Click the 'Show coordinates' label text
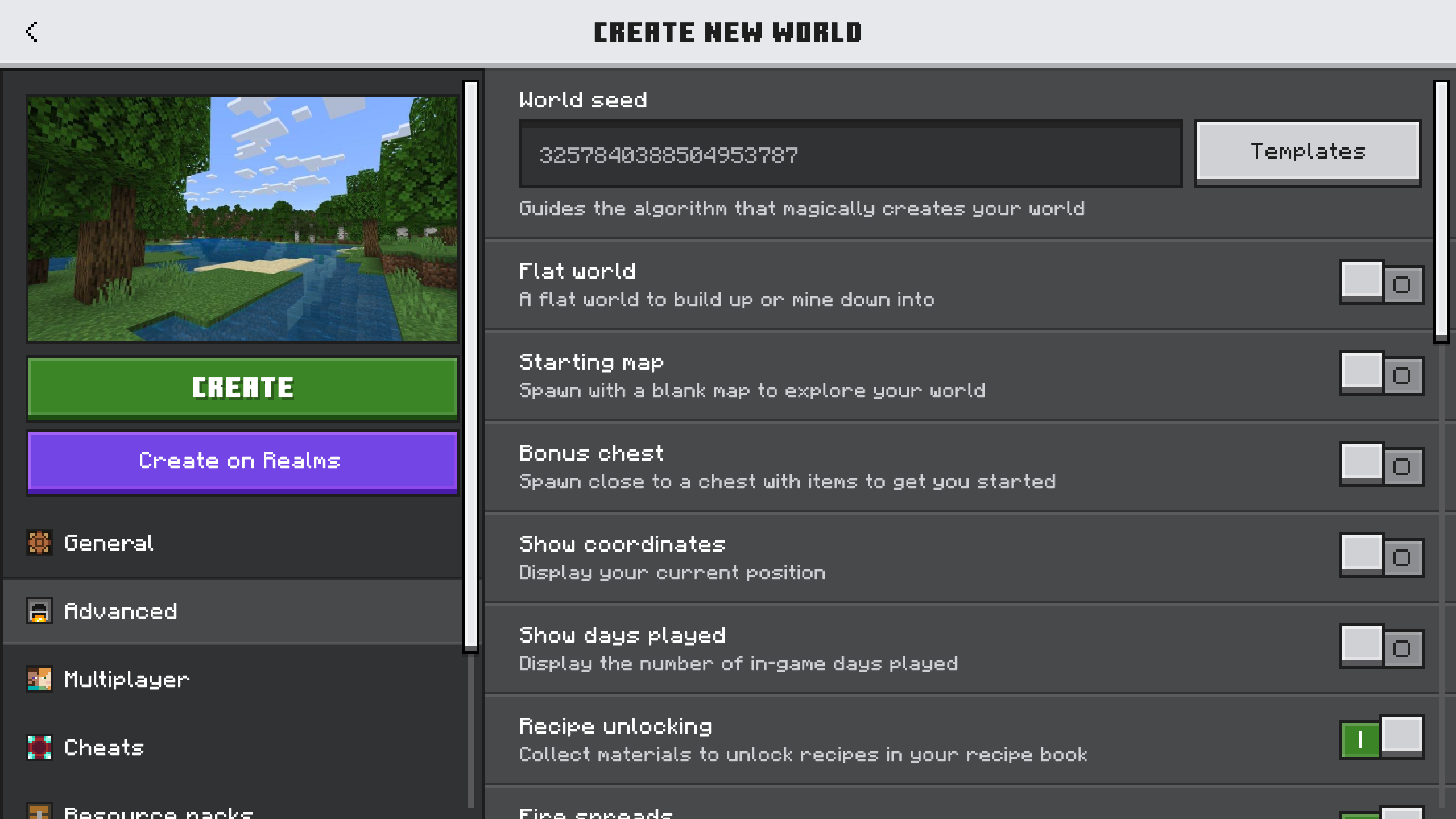 (x=623, y=544)
